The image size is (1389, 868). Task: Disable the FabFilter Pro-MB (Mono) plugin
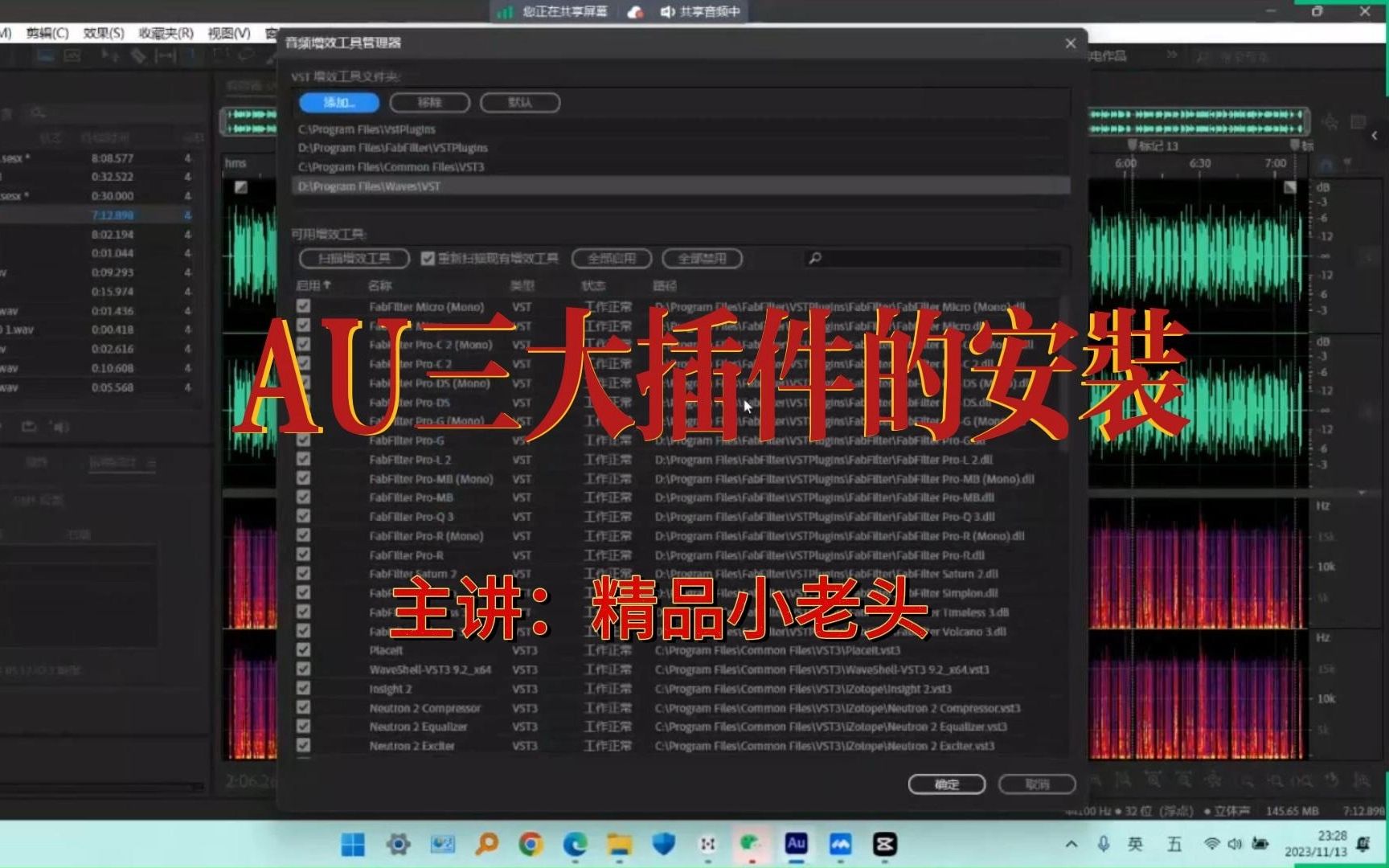coord(303,478)
